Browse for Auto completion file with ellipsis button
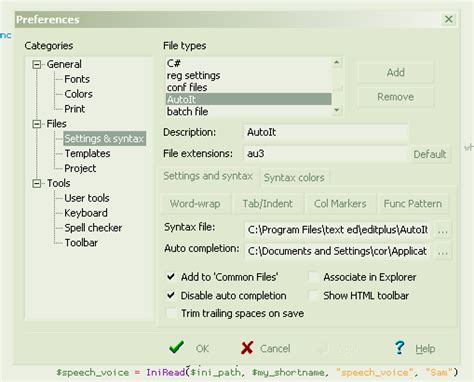The width and height of the screenshot is (474, 382). 443,252
